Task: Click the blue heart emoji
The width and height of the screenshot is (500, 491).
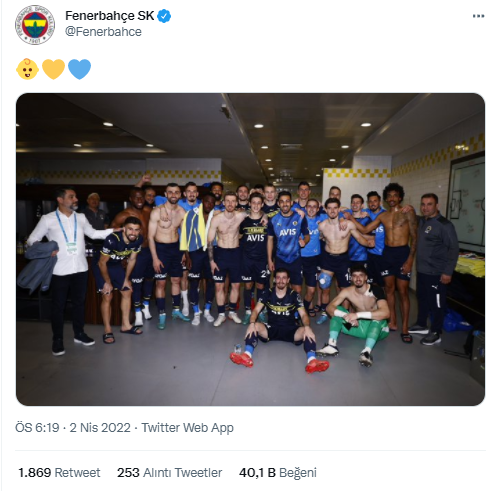Action: pos(79,69)
